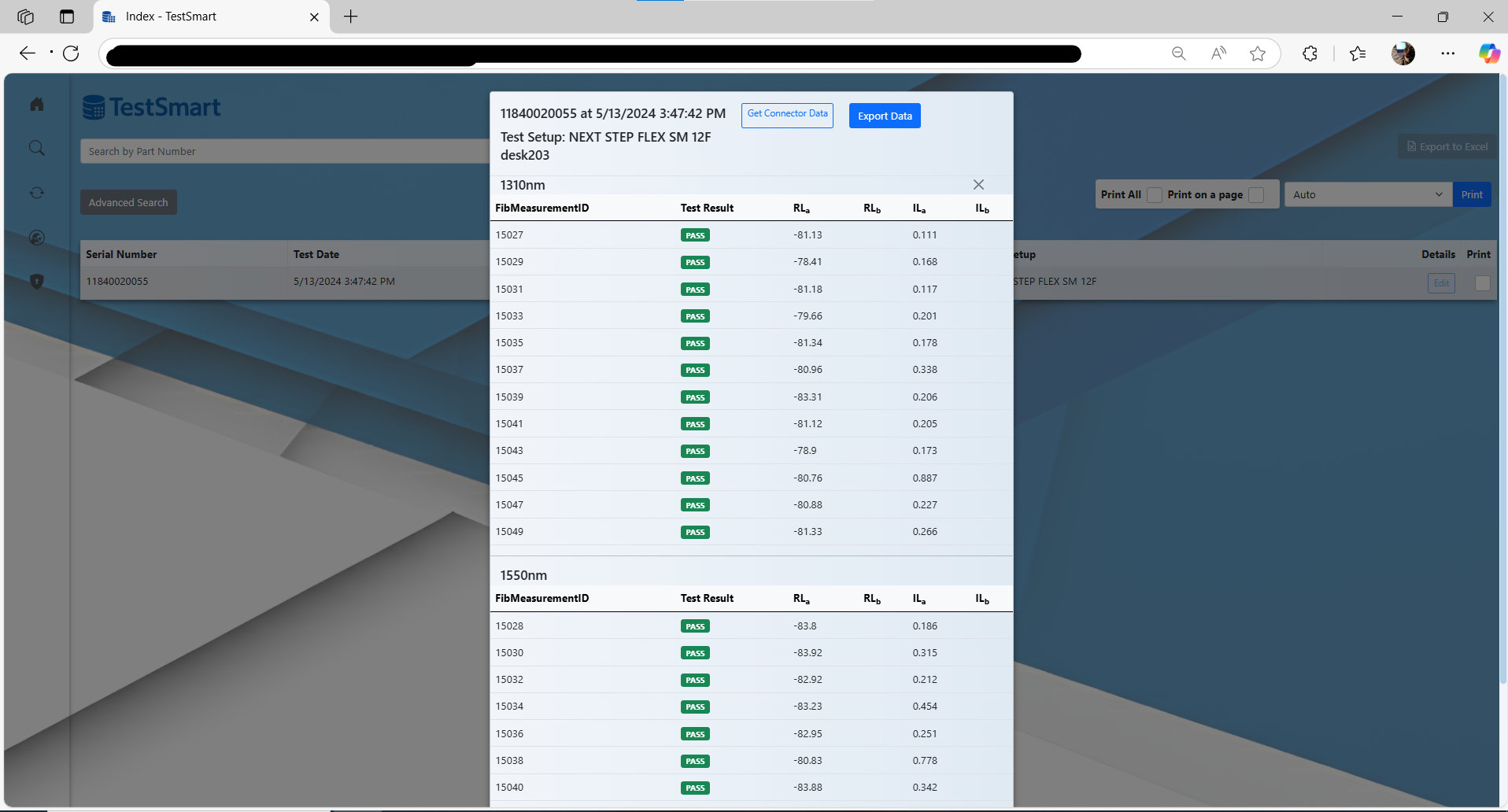Tick the Print checkbox for 11840020055 row
The image size is (1508, 812).
(x=1482, y=283)
